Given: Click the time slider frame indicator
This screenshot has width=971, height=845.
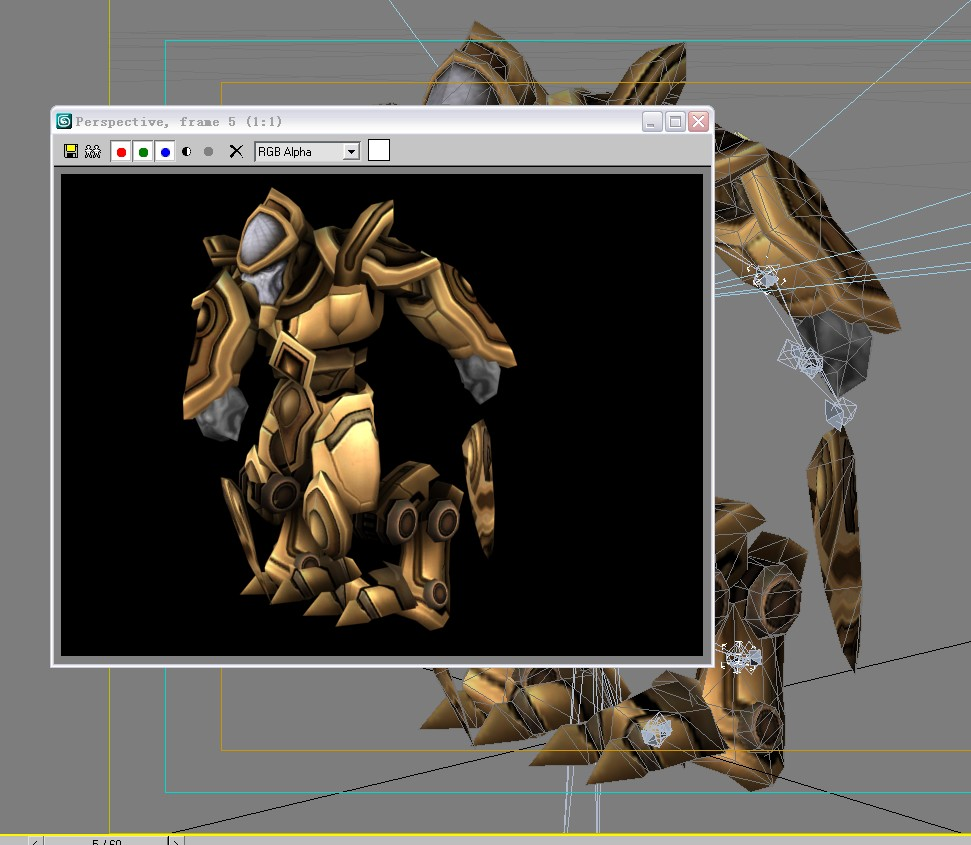Looking at the screenshot, I should pyautogui.click(x=106, y=841).
